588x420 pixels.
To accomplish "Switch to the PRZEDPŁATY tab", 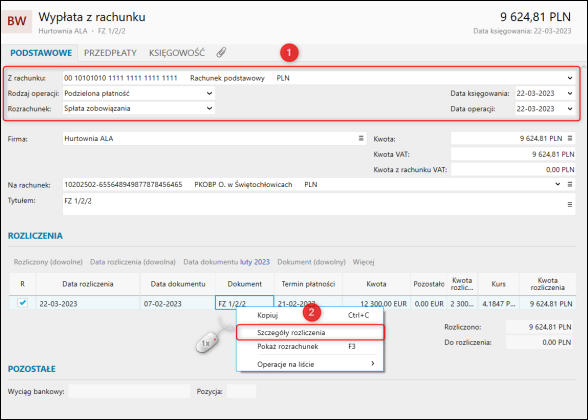I will [x=110, y=53].
